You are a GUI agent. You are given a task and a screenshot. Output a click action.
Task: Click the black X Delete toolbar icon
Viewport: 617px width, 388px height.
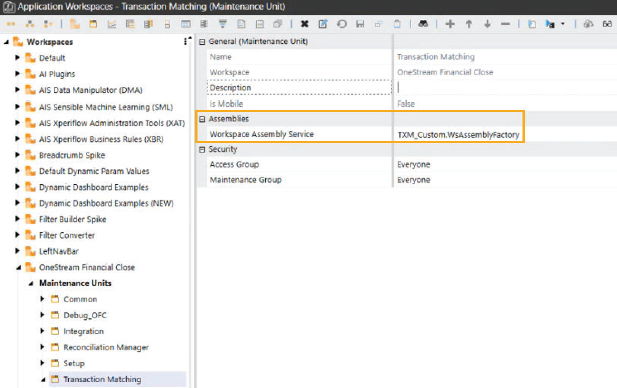coord(304,24)
